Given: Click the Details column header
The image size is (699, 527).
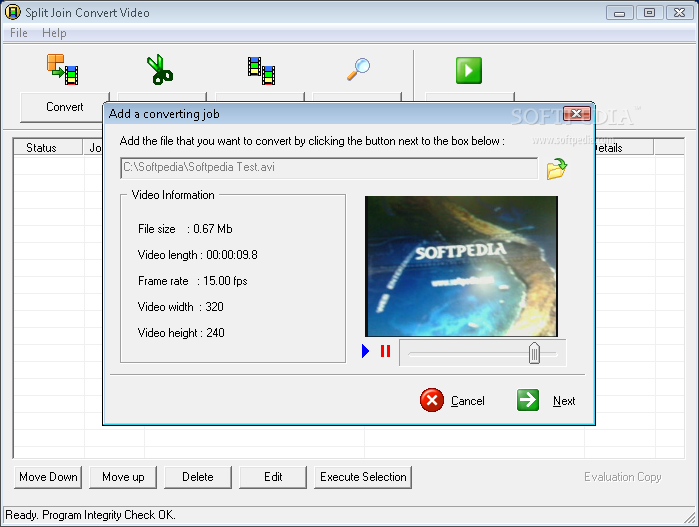Looking at the screenshot, I should (x=624, y=148).
